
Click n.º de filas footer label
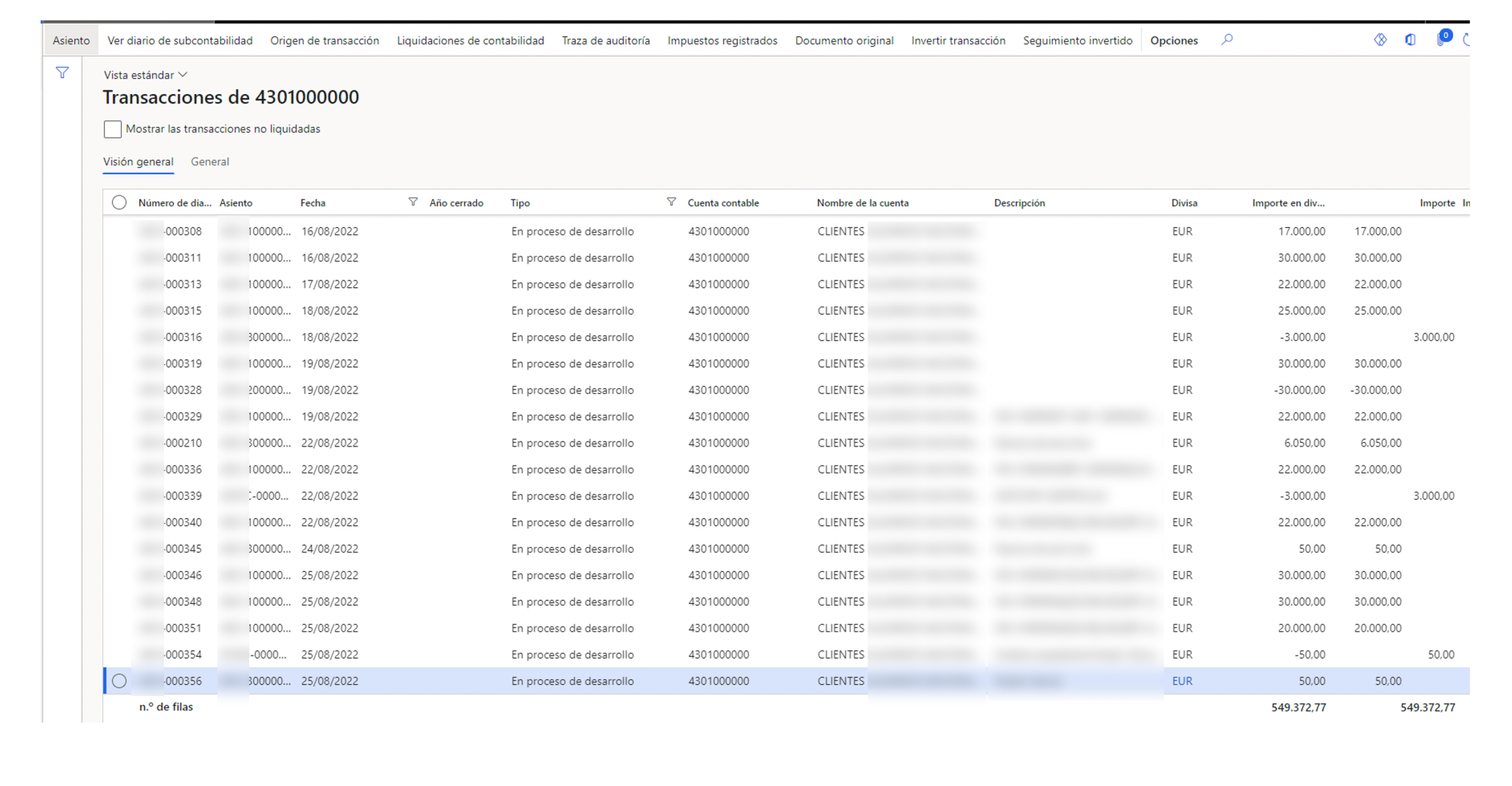pos(166,707)
